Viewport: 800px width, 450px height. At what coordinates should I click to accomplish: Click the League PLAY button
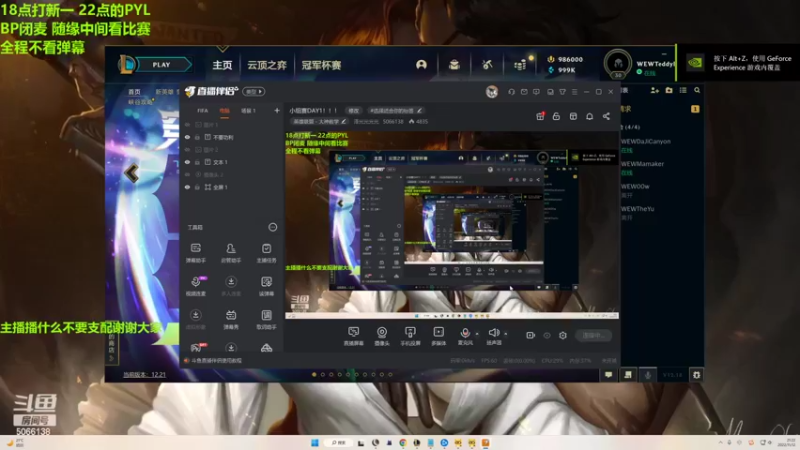tap(161, 65)
